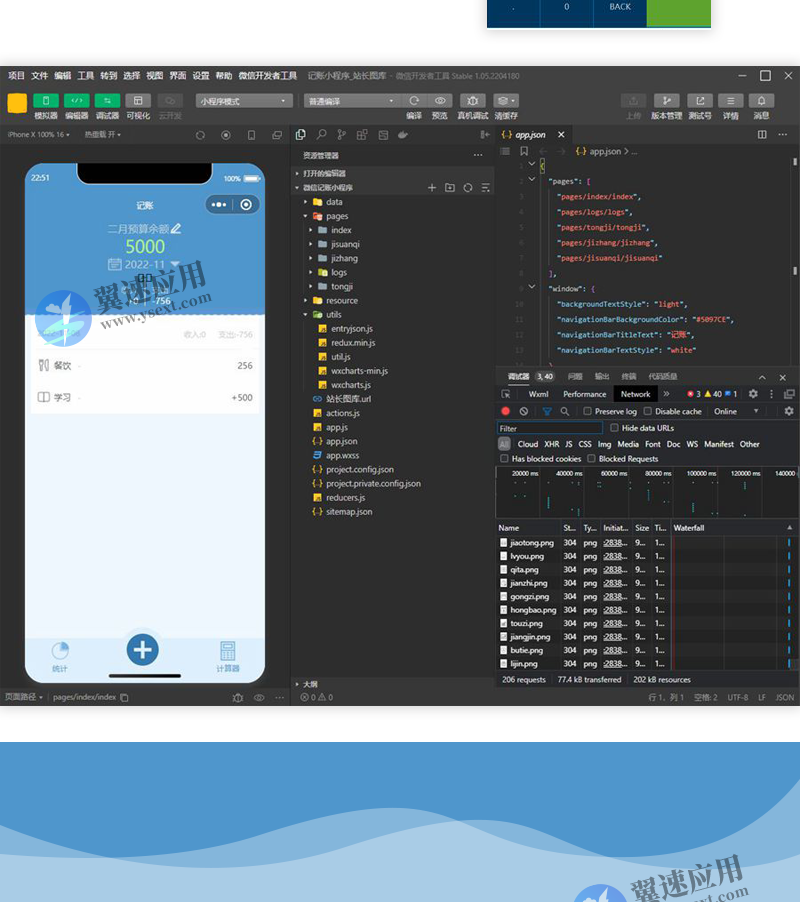
Task: Open the 消息 notifications bell
Action: point(761,101)
